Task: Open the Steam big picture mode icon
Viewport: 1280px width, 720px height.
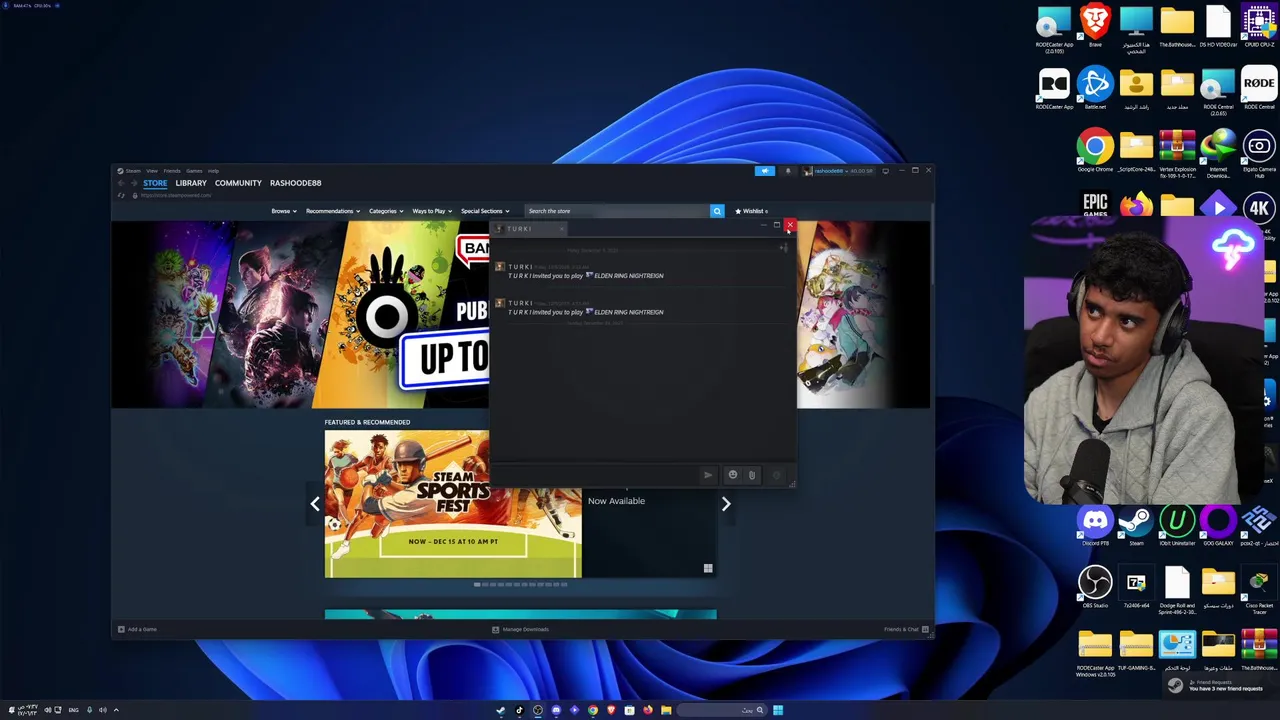Action: [885, 171]
